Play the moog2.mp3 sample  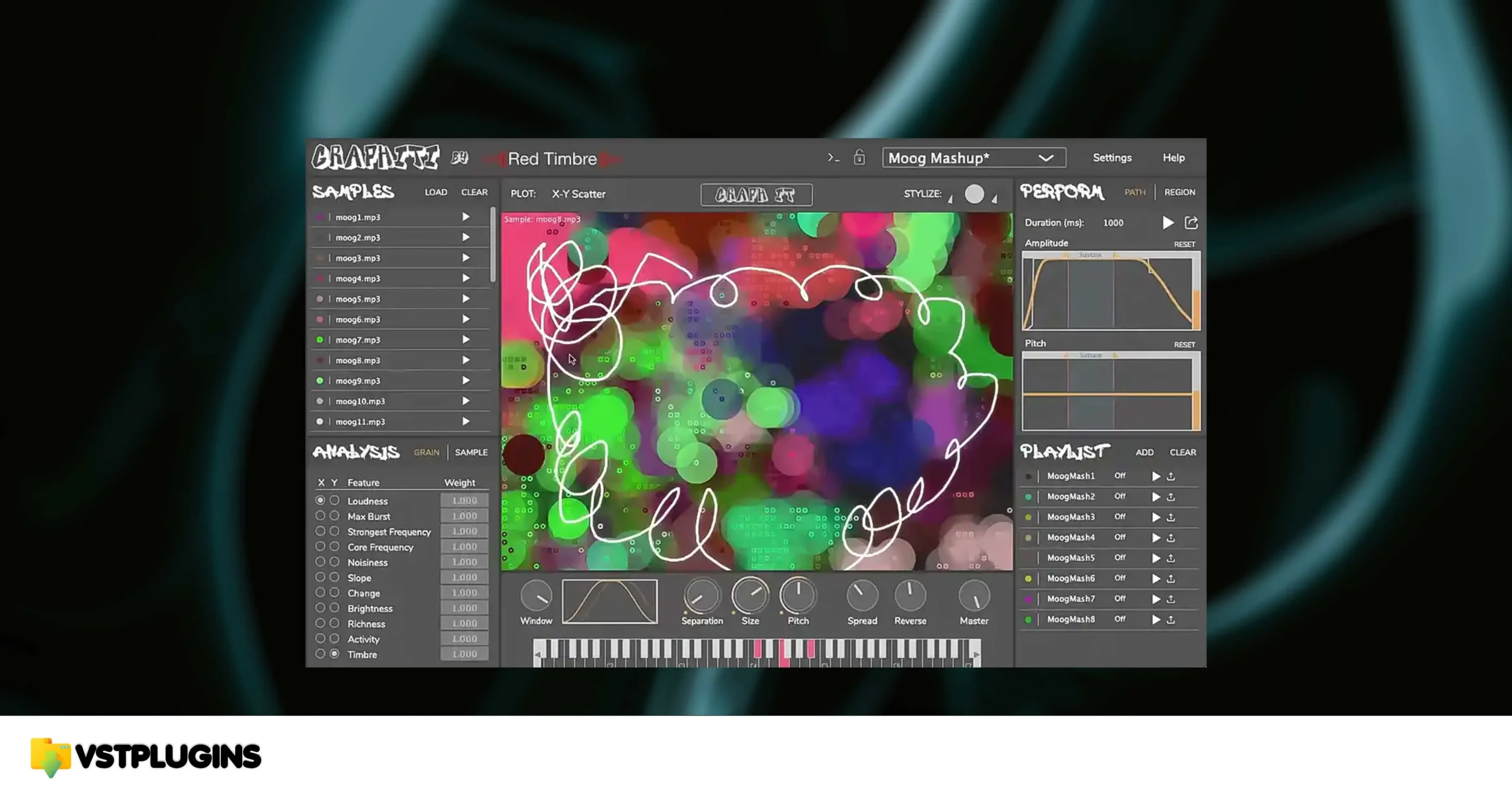(465, 237)
